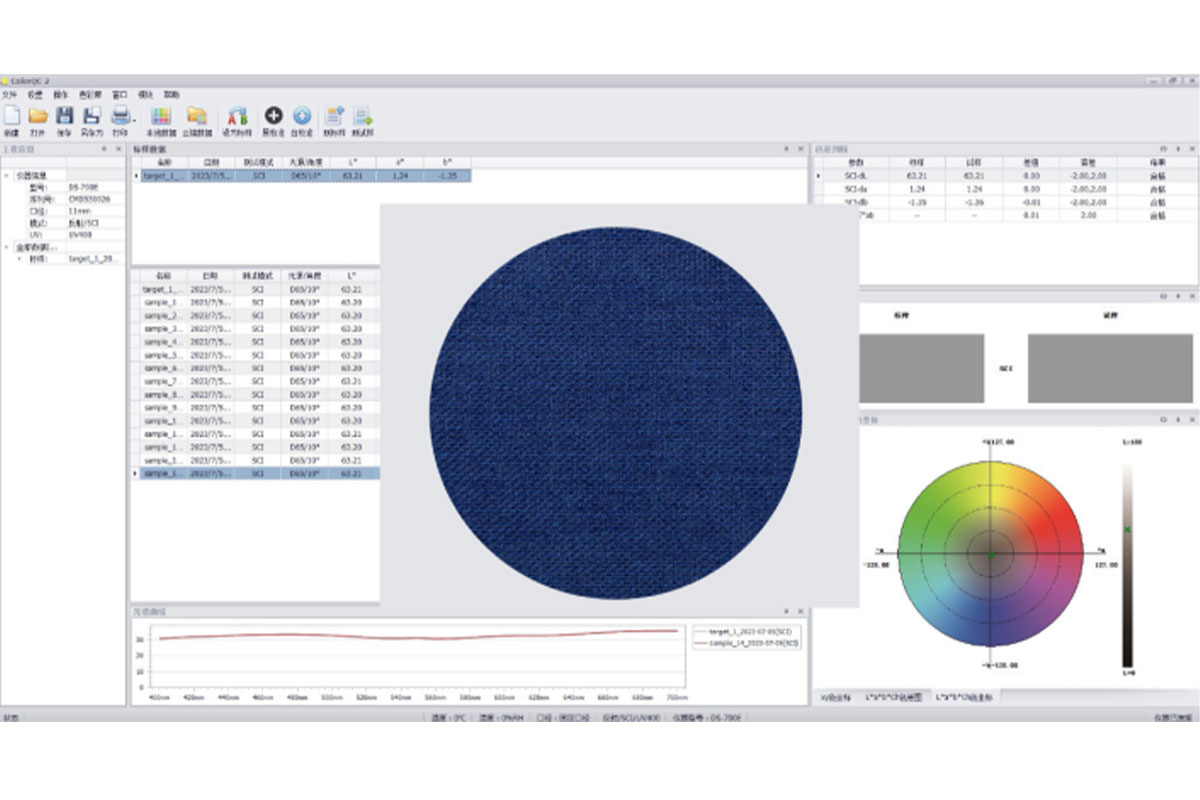
Task: Click the Print toolbar icon
Action: click(120, 116)
